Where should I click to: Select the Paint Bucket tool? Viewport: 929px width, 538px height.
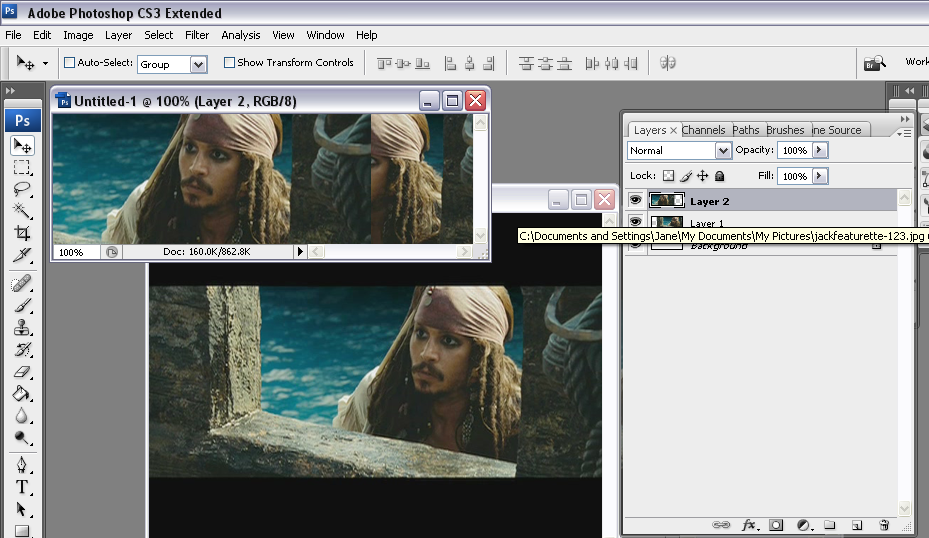(x=21, y=394)
